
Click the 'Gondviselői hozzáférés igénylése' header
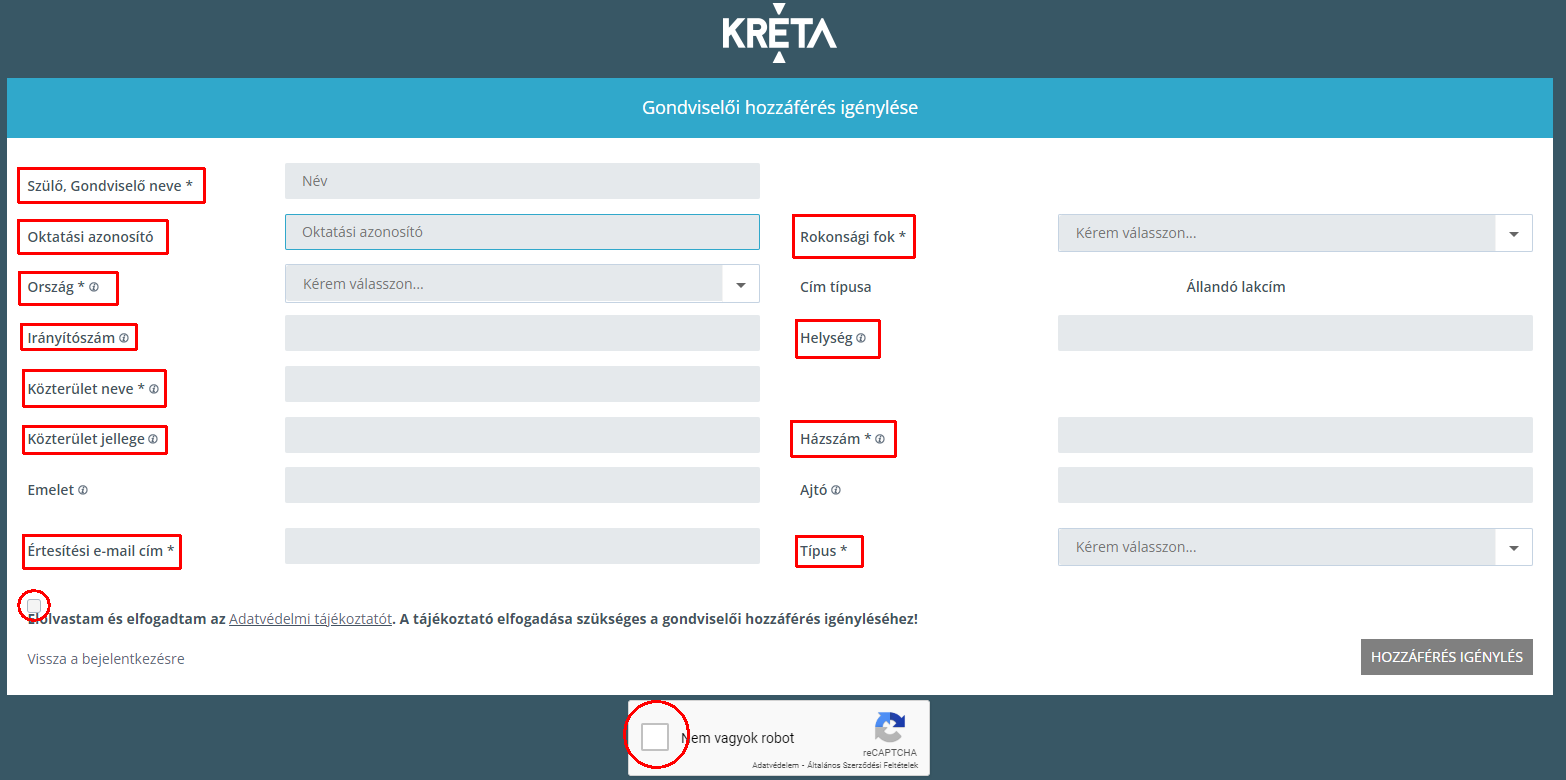point(780,108)
